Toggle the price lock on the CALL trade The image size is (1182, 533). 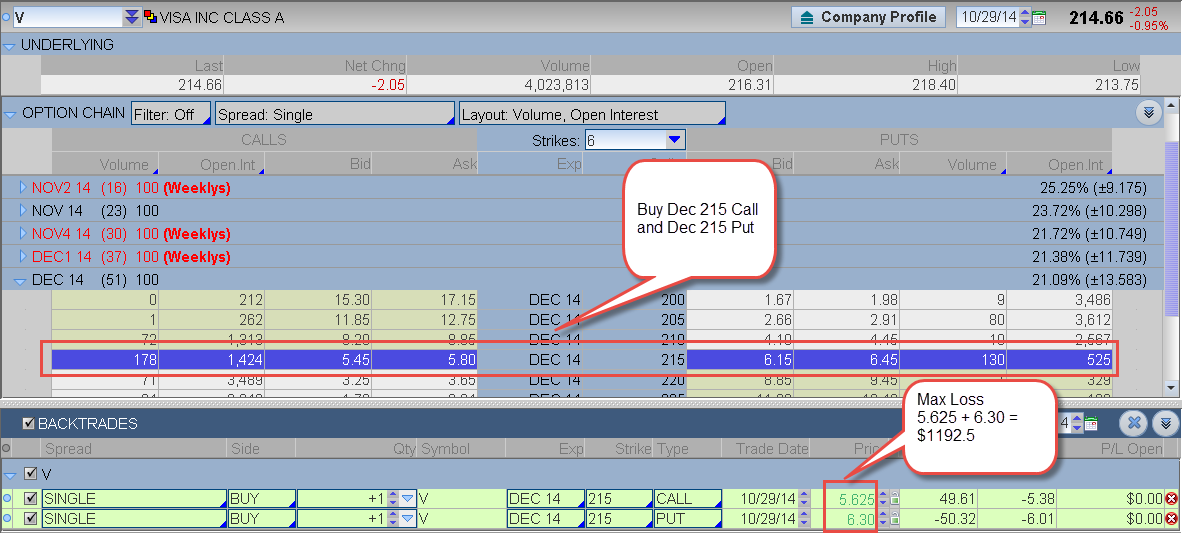pos(895,499)
